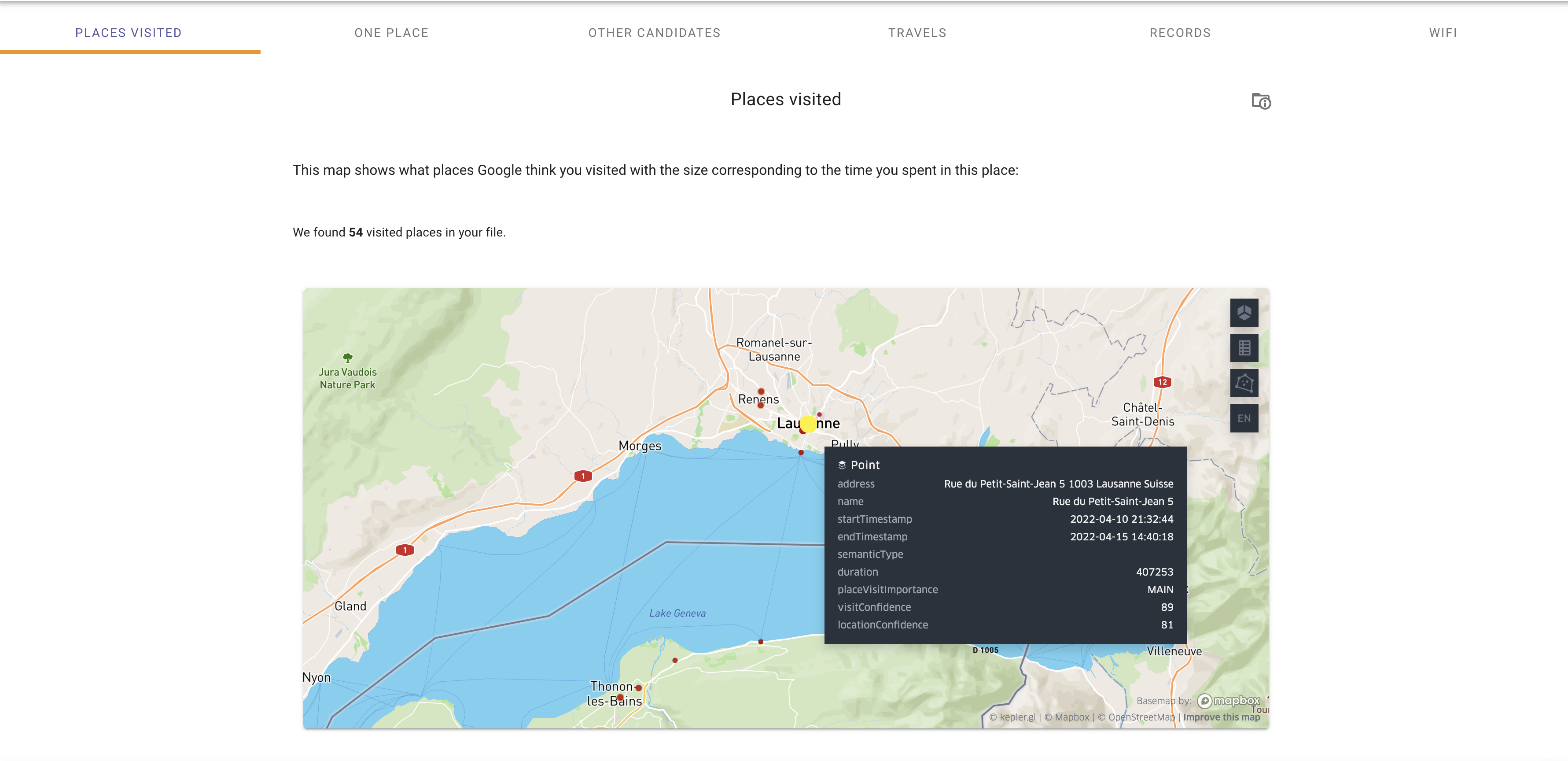Select the visitConfidence value 89

(1167, 608)
